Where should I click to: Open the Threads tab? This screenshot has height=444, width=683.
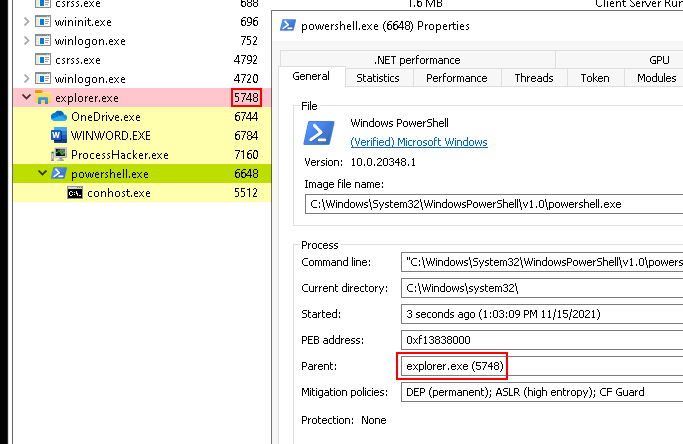[534, 78]
